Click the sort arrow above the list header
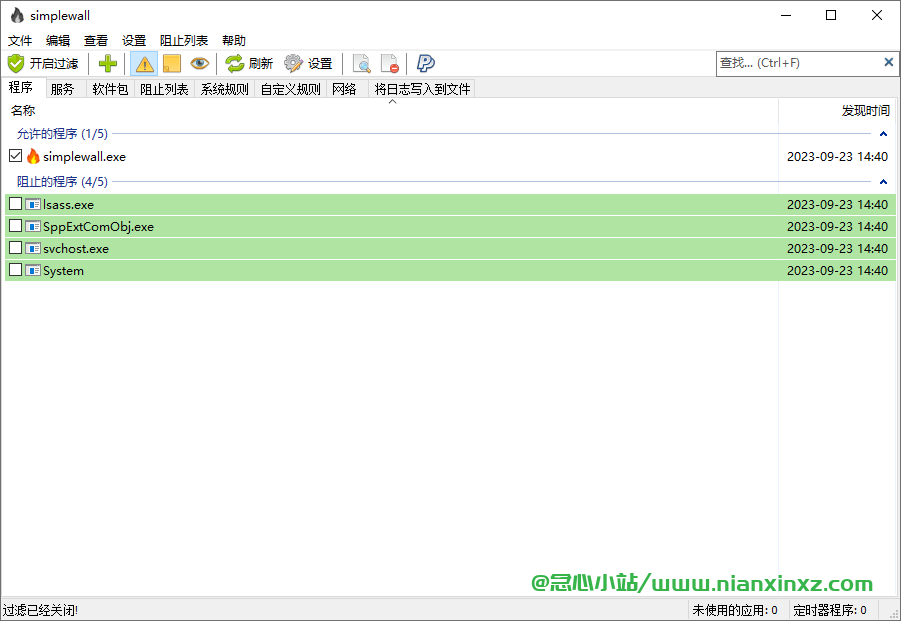Image resolution: width=901 pixels, height=621 pixels. [x=392, y=102]
